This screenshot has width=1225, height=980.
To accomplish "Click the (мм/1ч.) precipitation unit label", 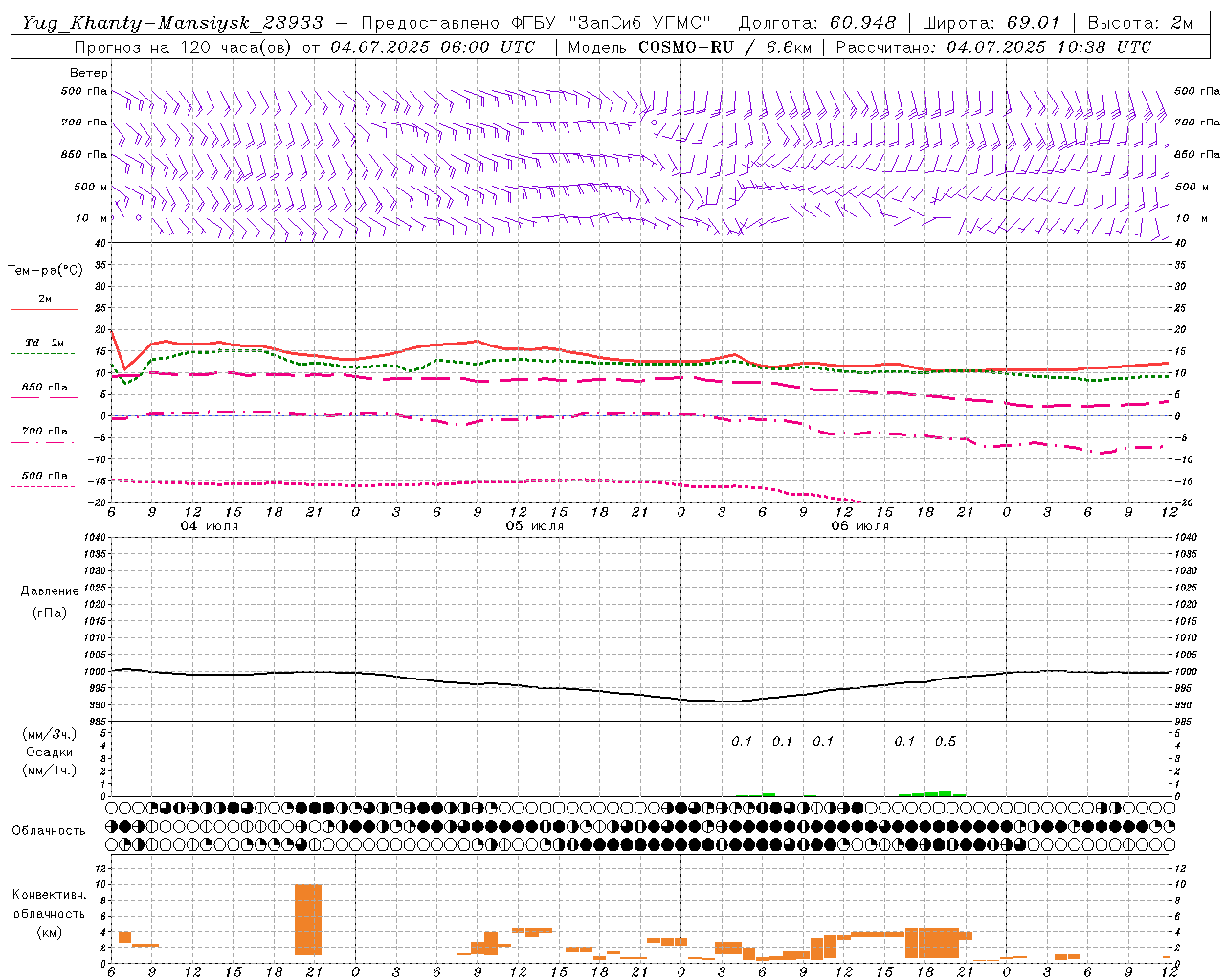I will (50, 770).
